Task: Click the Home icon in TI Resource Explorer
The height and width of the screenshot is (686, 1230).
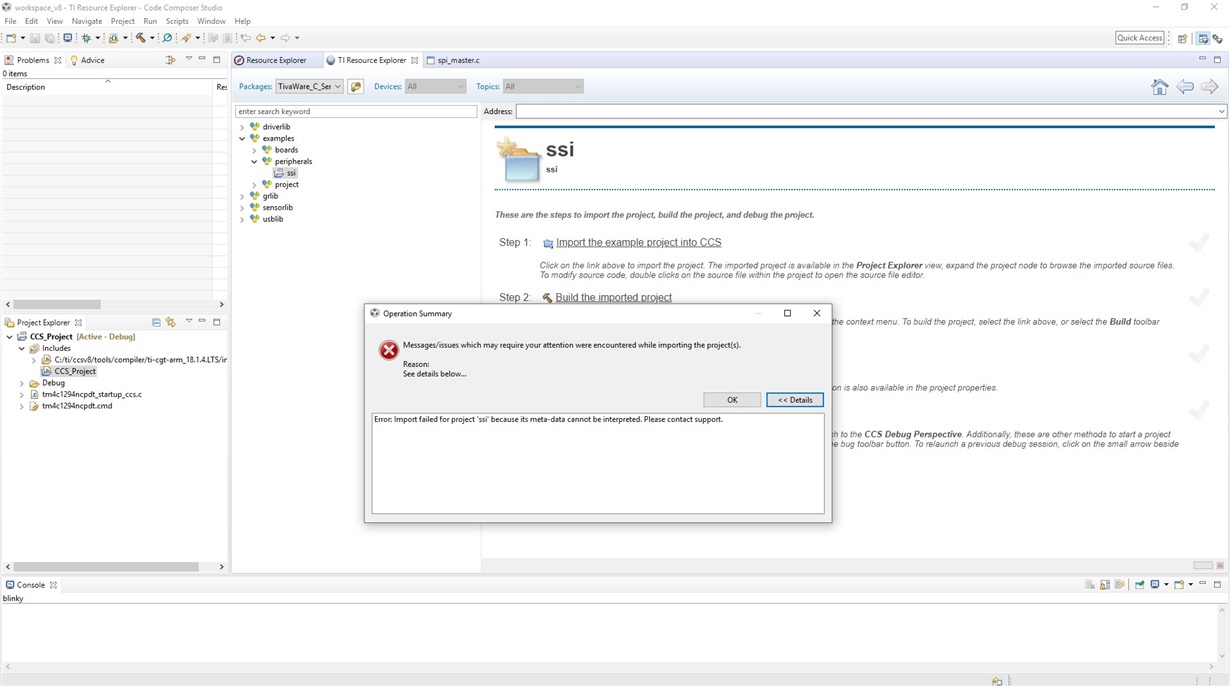Action: pyautogui.click(x=1159, y=87)
